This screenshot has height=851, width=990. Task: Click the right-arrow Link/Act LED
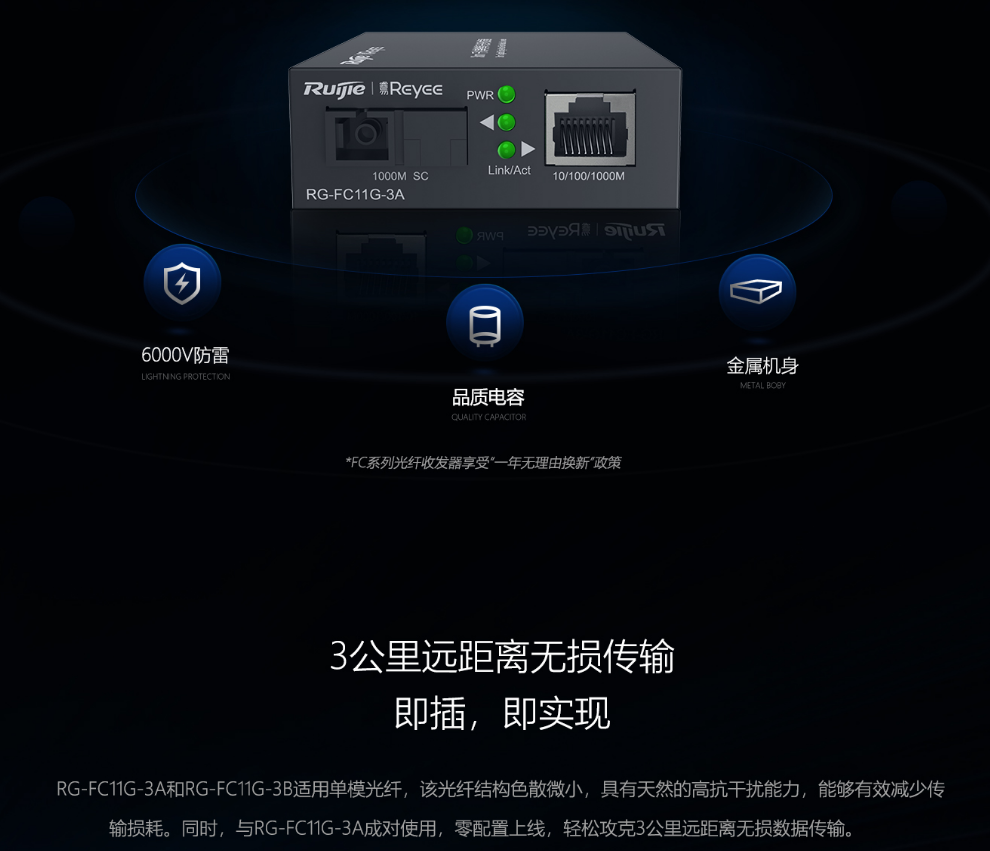tap(506, 150)
